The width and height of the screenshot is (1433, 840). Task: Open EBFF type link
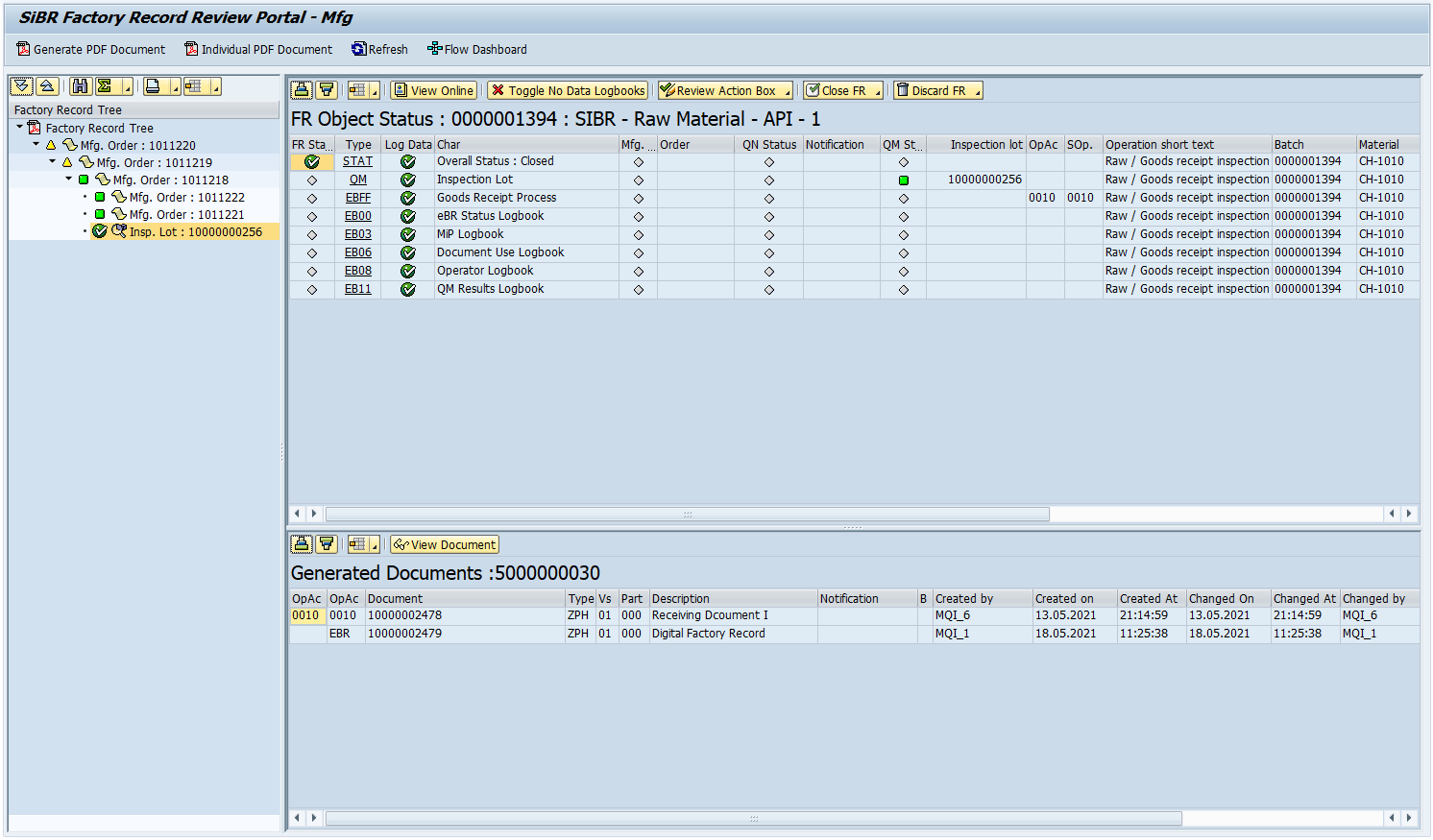pos(358,198)
